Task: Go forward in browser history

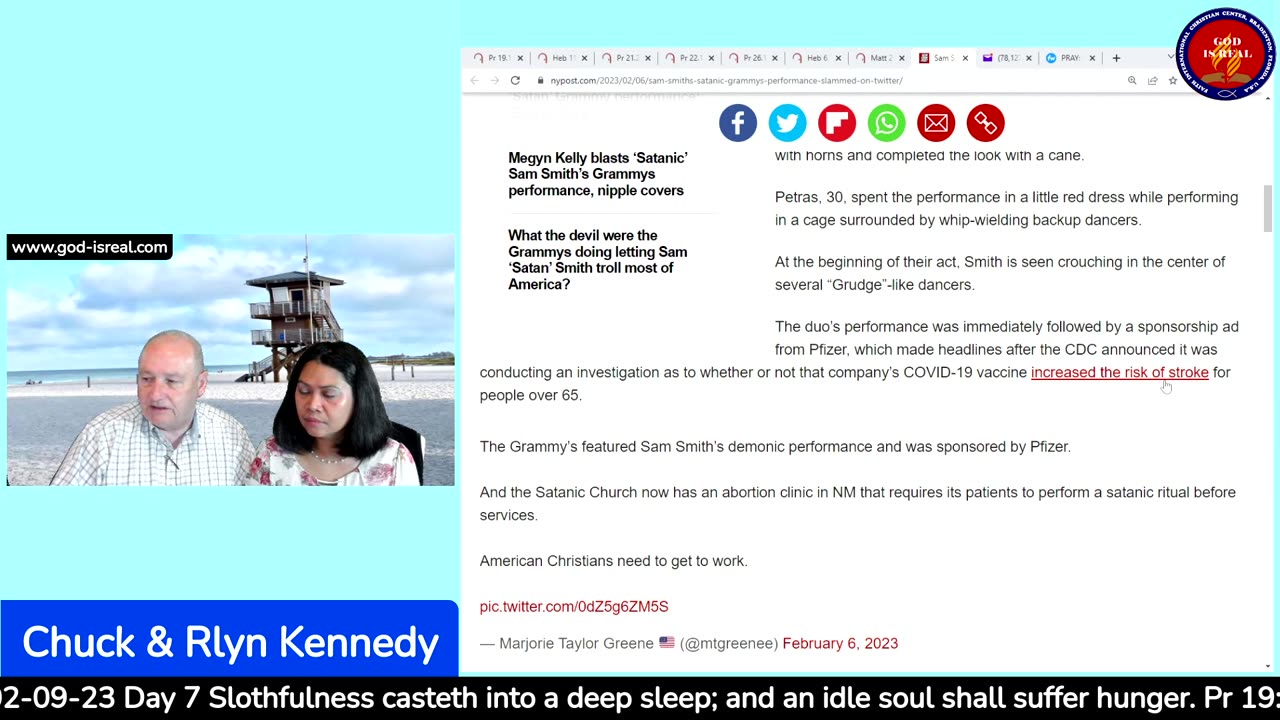Action: [x=494, y=80]
